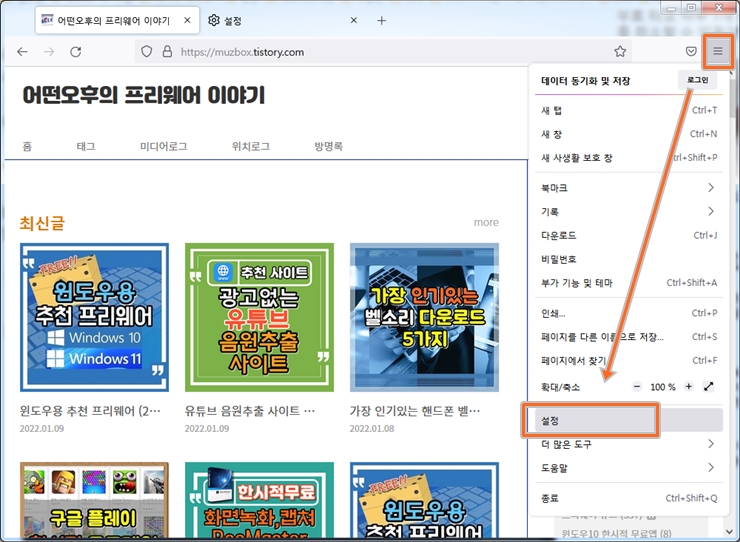Bookmark this page with the star icon
This screenshot has width=740, height=542.
point(620,51)
